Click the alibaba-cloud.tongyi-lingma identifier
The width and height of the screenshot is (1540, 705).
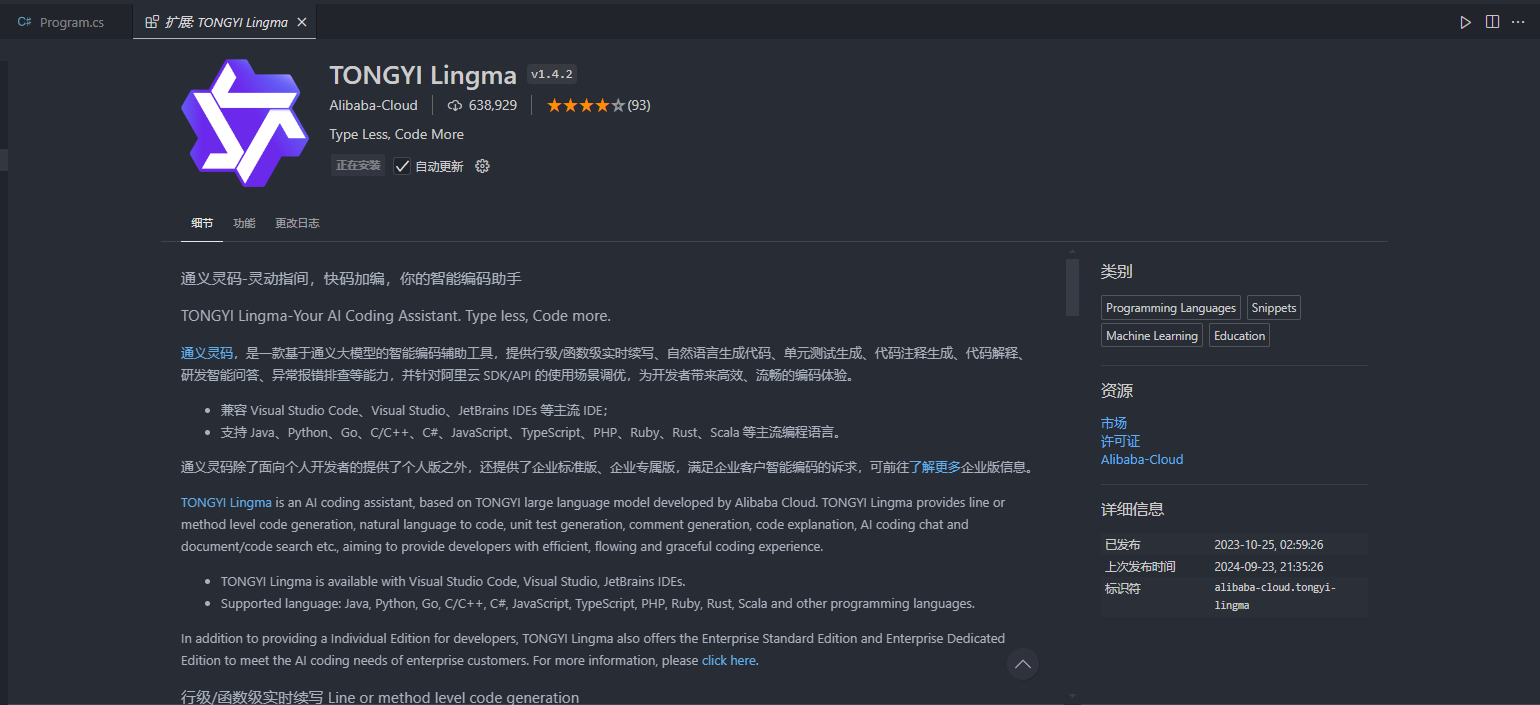(x=1275, y=596)
